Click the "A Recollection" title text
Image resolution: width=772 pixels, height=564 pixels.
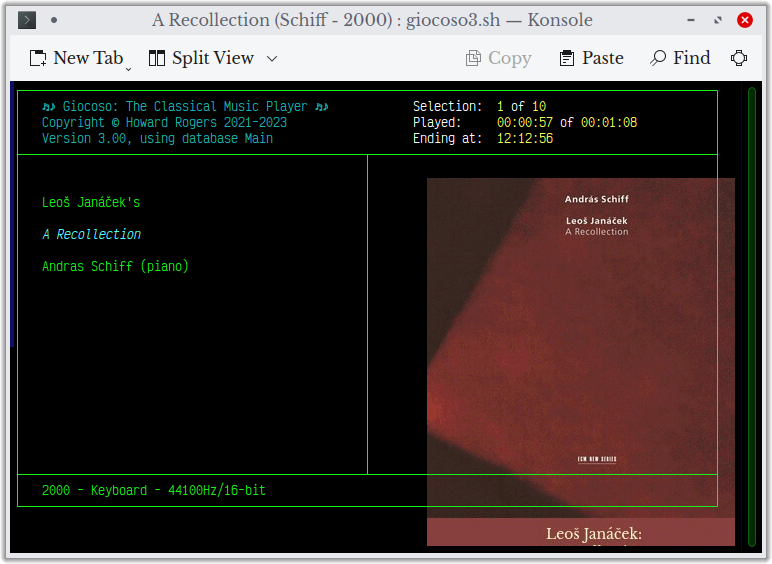pyautogui.click(x=91, y=234)
